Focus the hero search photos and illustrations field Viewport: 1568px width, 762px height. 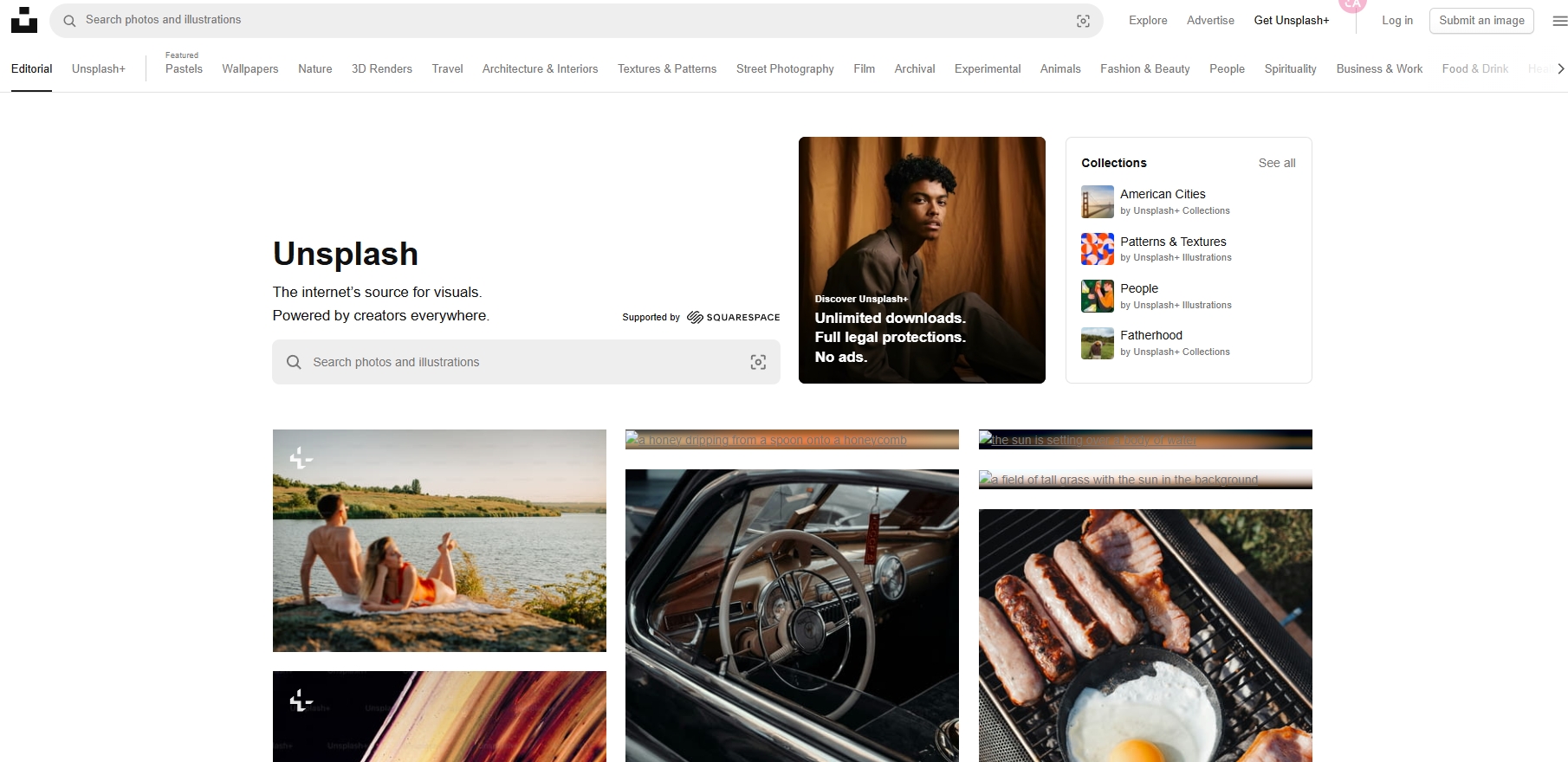click(526, 362)
